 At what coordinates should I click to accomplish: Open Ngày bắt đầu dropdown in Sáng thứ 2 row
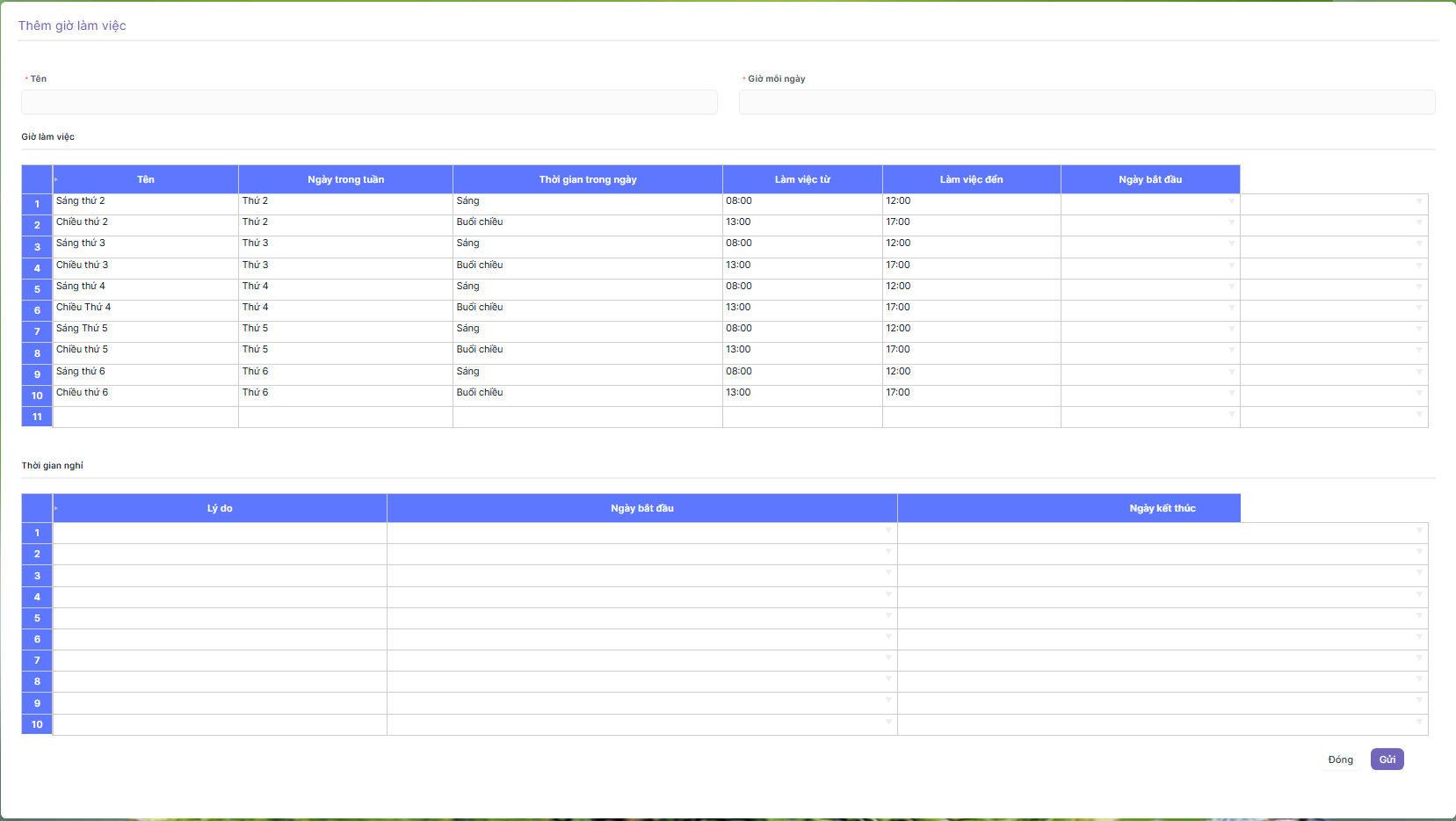(1231, 202)
